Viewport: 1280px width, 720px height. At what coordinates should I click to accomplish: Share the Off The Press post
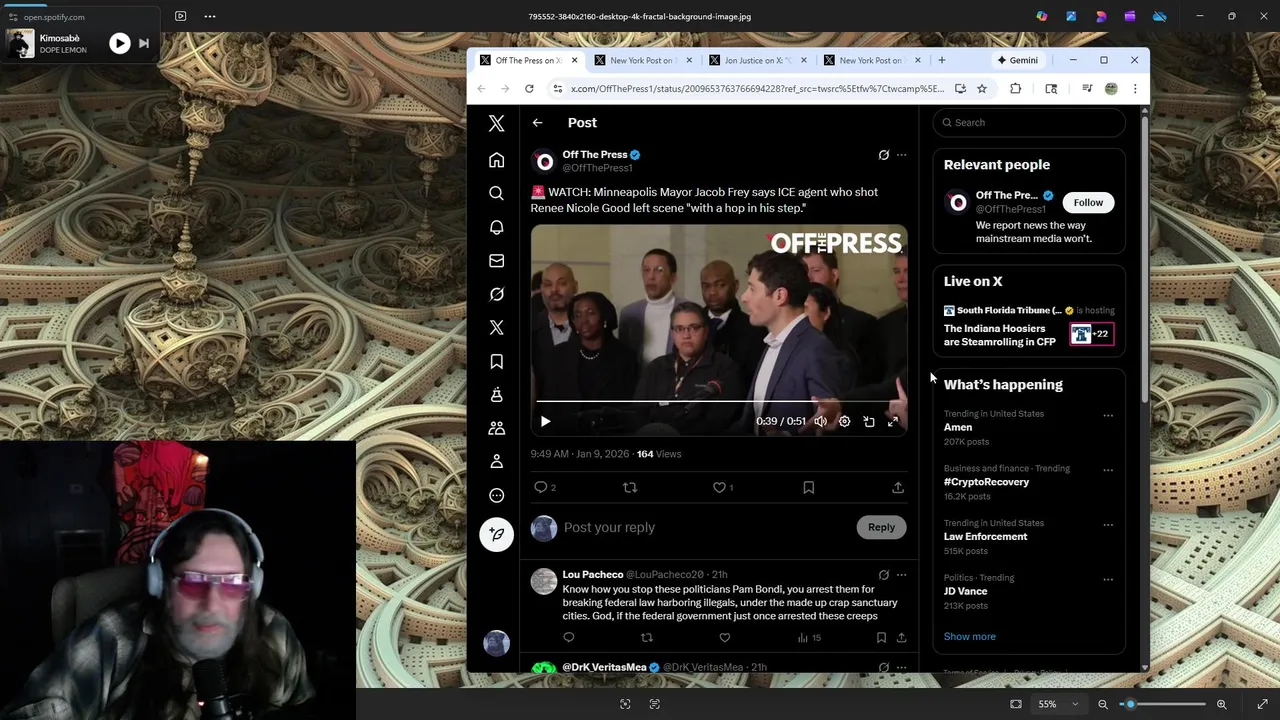898,487
